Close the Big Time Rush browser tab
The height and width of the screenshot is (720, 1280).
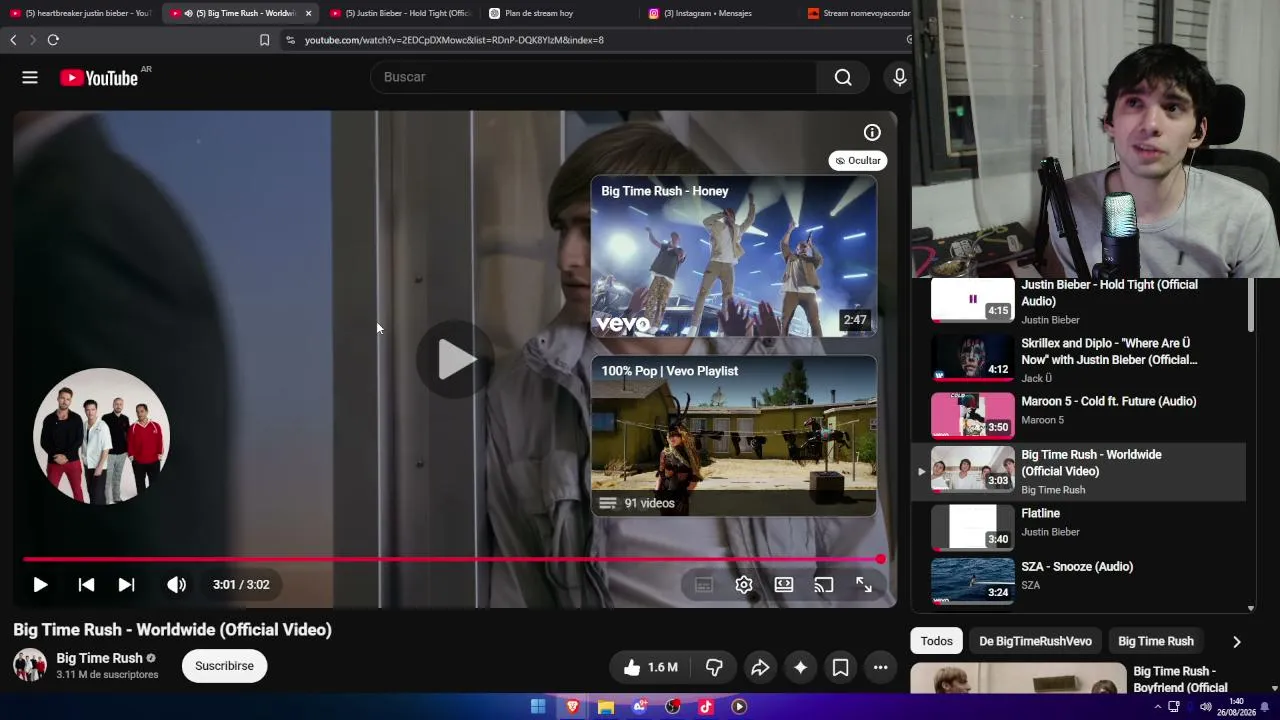pyautogui.click(x=308, y=13)
